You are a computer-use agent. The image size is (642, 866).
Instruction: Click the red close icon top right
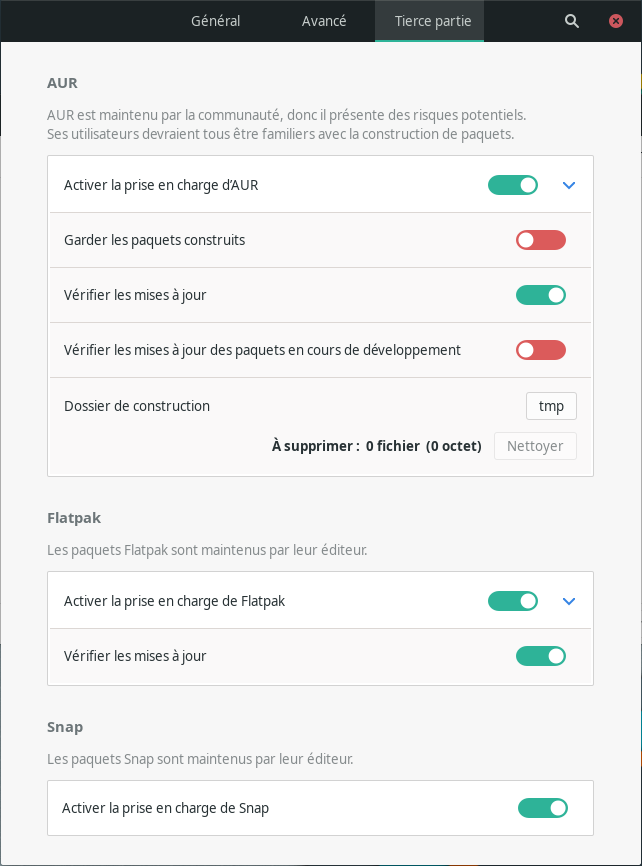tap(616, 20)
